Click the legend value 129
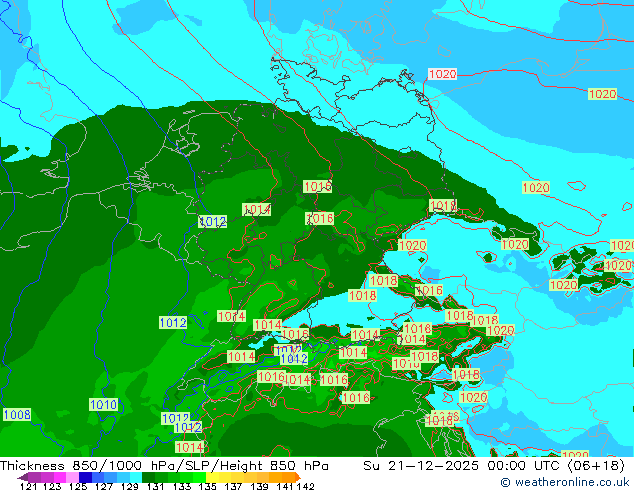The image size is (634, 490). click(x=129, y=486)
